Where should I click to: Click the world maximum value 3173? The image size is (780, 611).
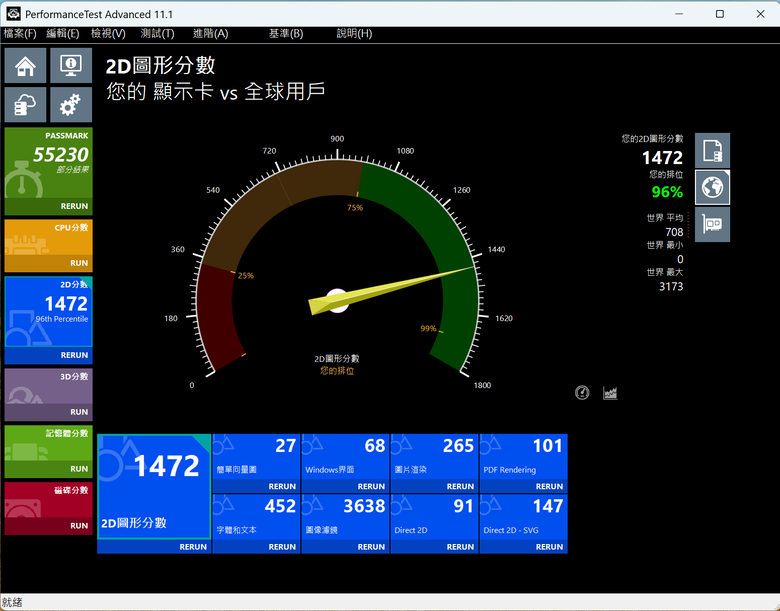coord(671,287)
